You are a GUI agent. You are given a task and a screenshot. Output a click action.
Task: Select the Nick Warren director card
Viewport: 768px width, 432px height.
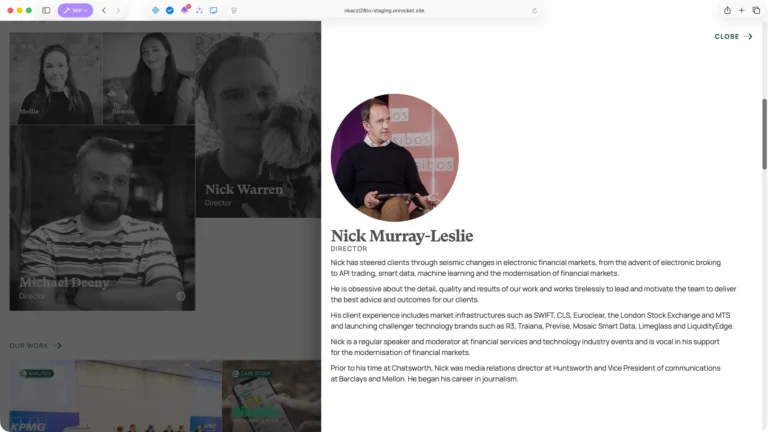click(x=258, y=125)
